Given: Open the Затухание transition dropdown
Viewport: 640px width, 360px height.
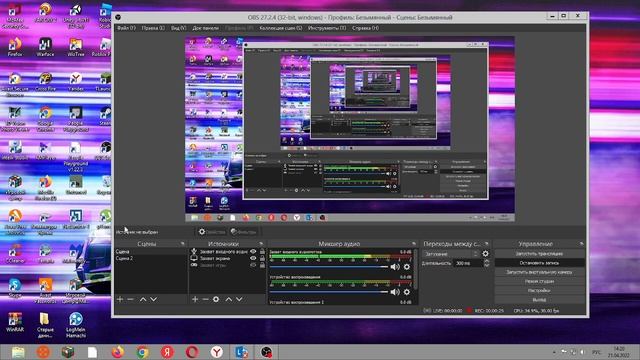Looking at the screenshot, I should coord(450,254).
